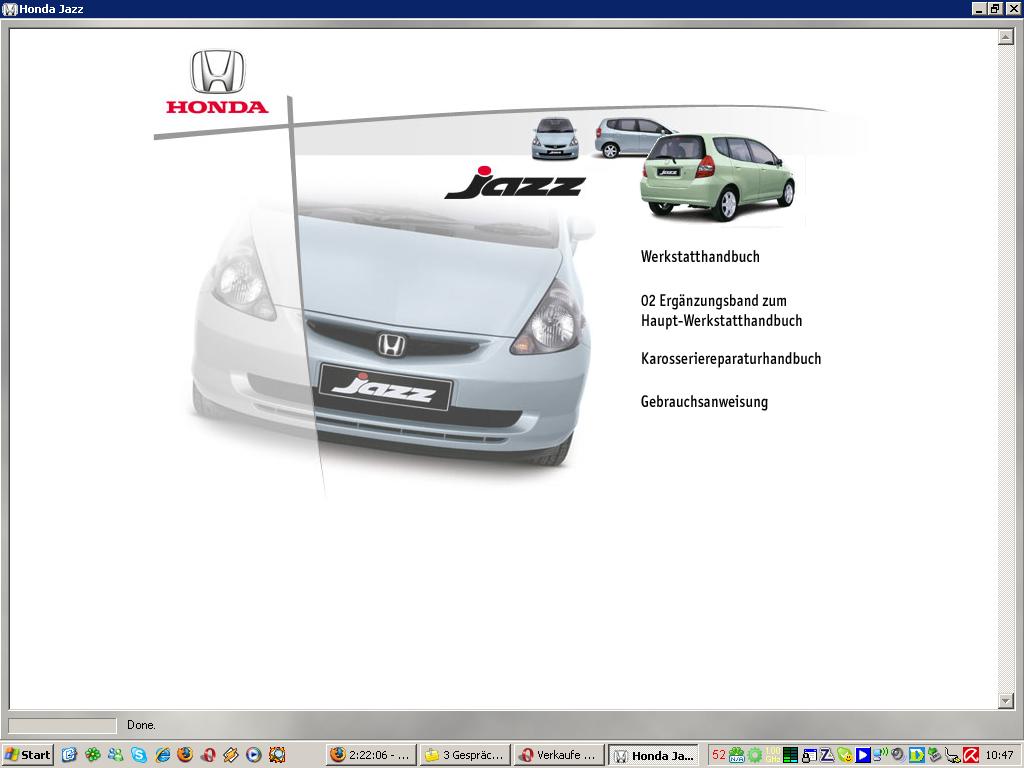Open the Werkstatthandbuch manual

(700, 257)
